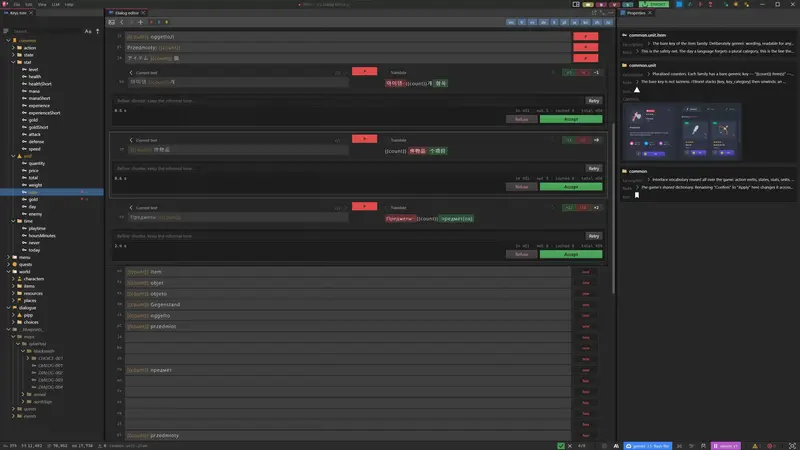Toggle the 'ru' language filter chip
800x450 pixels.
[608, 22]
